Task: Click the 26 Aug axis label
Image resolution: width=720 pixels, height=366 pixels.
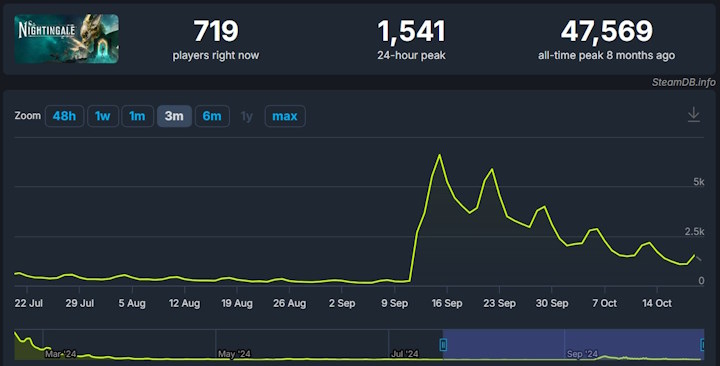Action: point(289,303)
